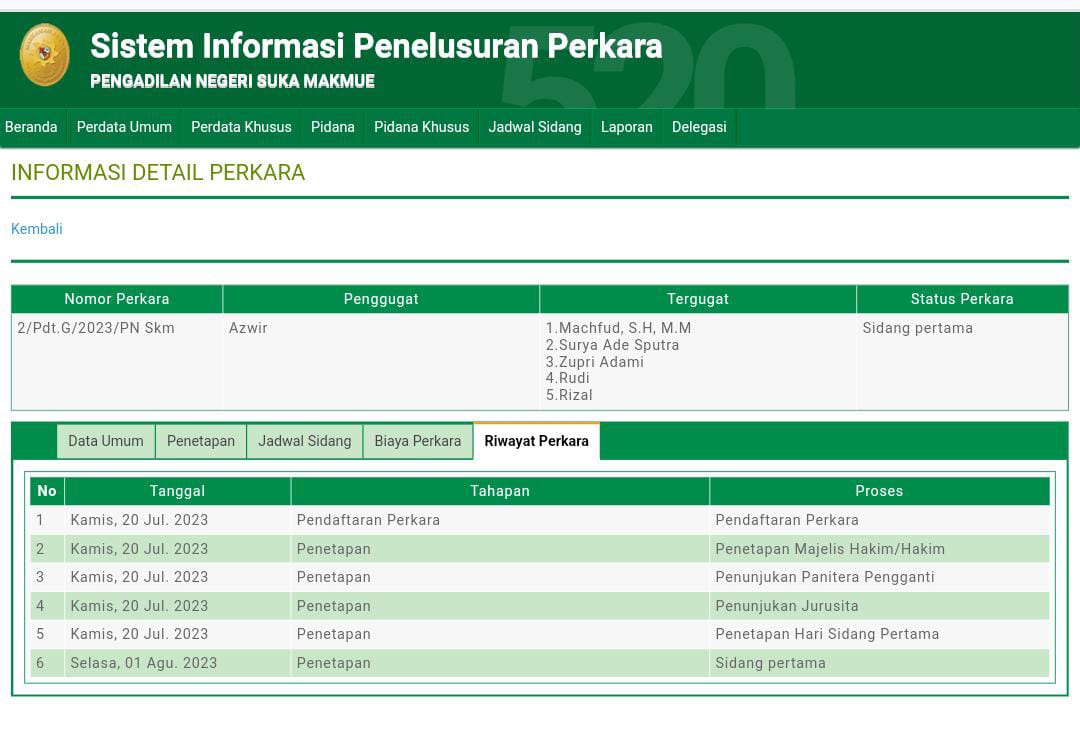Screen dimensions: 1080x730
Task: Go to Pidana Khusus menu
Action: (x=421, y=127)
